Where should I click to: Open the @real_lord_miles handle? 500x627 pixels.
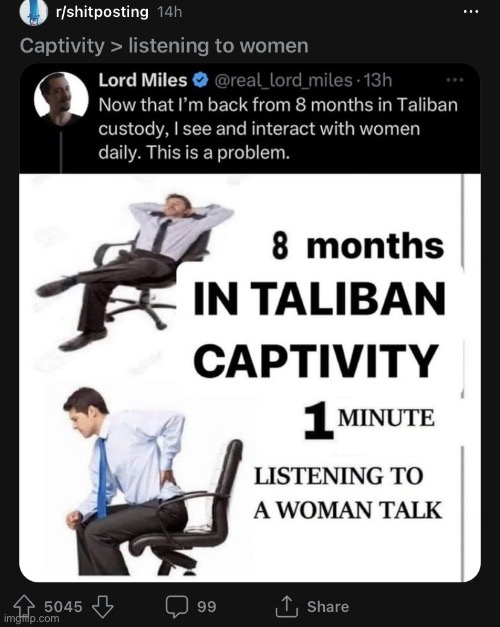pyautogui.click(x=284, y=80)
